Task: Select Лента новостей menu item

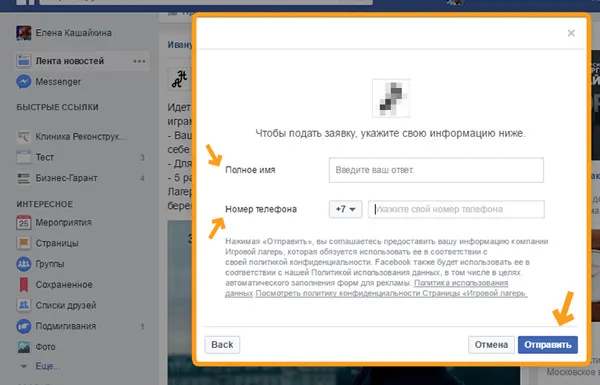Action: point(70,61)
